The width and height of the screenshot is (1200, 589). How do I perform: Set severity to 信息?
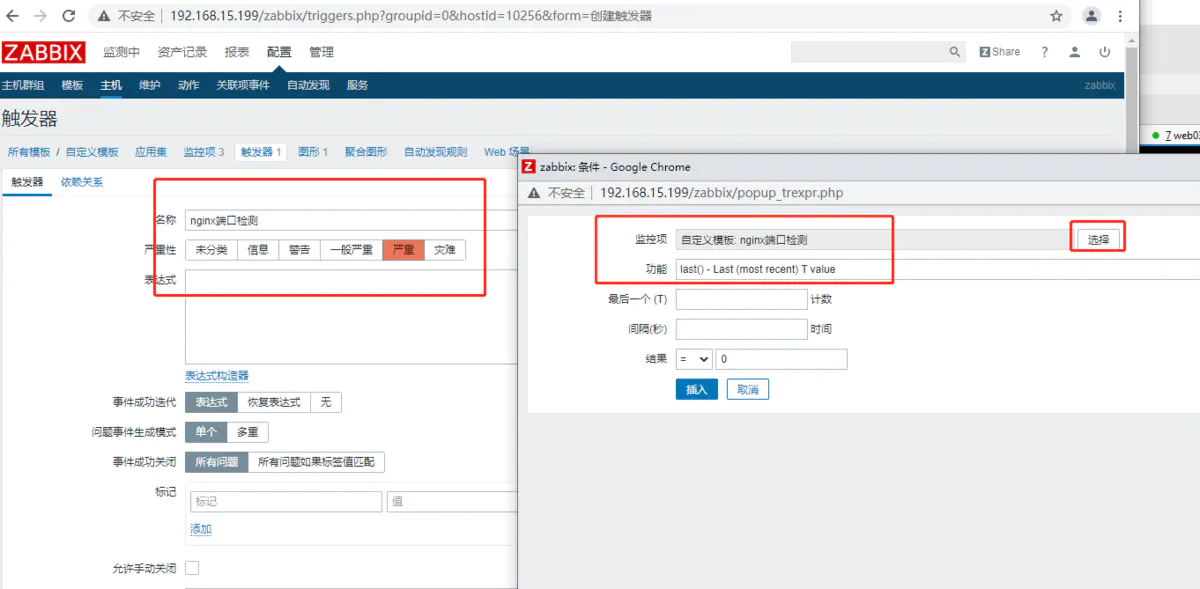tap(258, 250)
